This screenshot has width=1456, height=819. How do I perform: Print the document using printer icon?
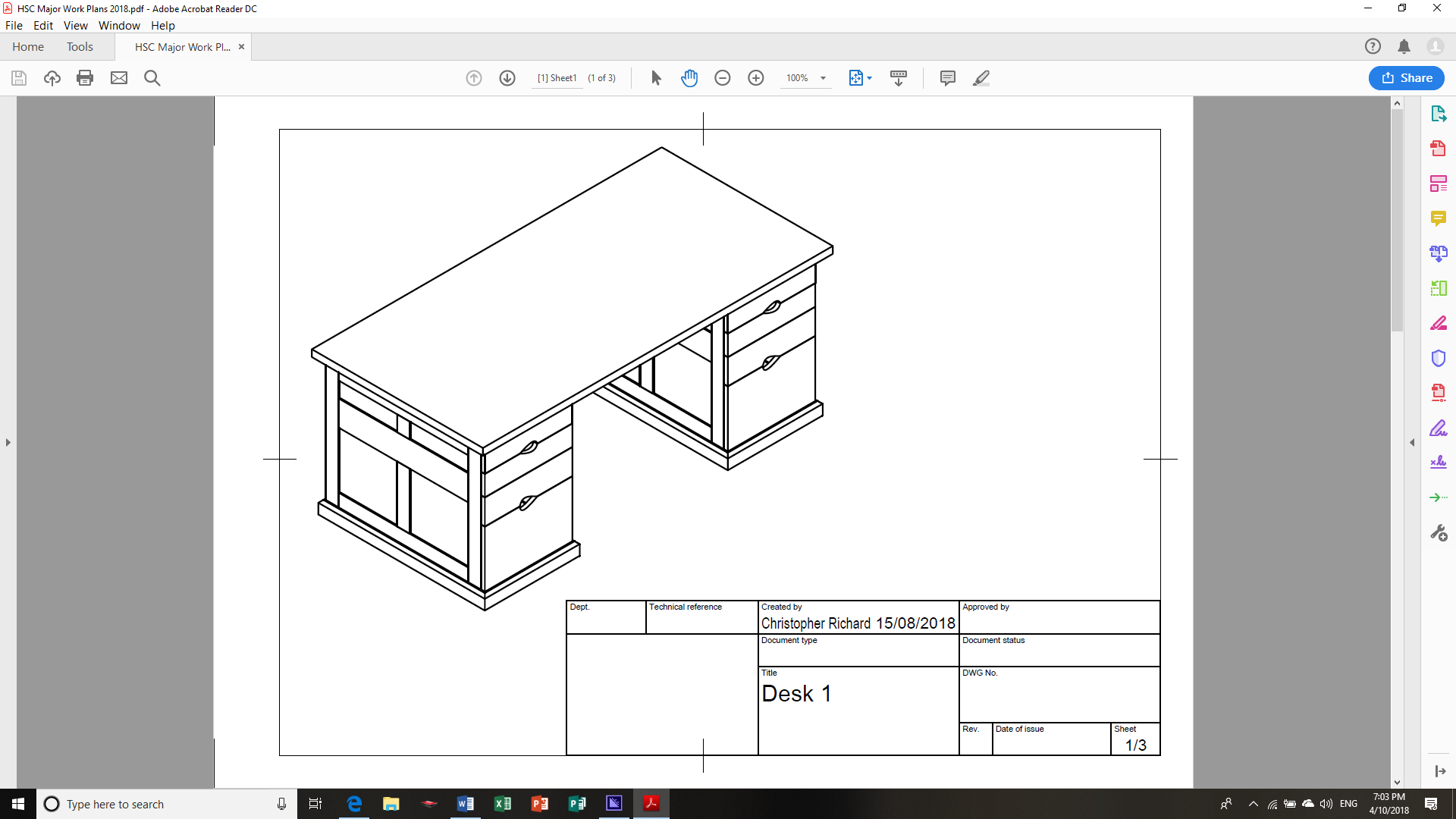(x=85, y=78)
